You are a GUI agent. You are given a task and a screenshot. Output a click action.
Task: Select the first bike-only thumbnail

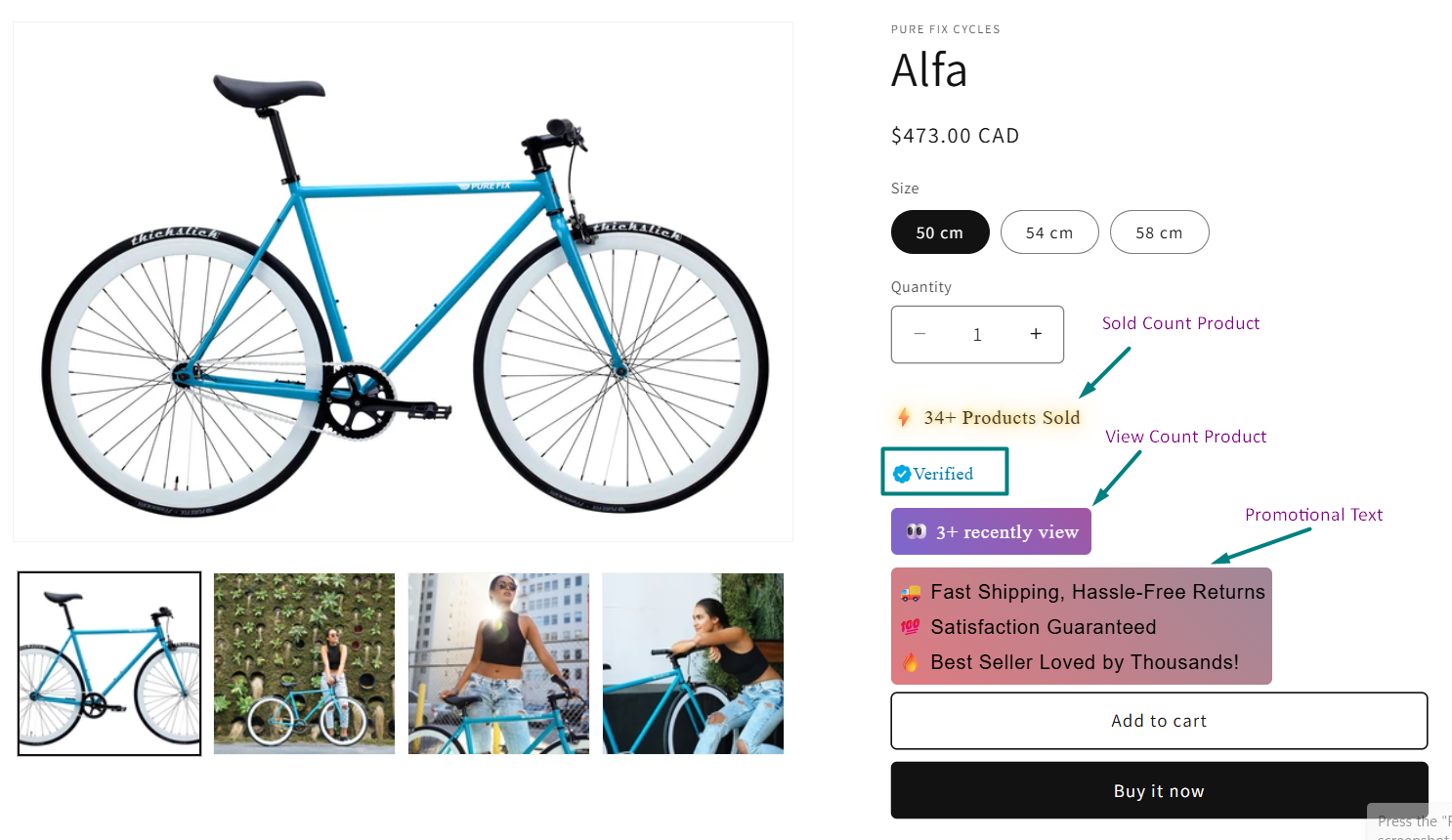(109, 663)
